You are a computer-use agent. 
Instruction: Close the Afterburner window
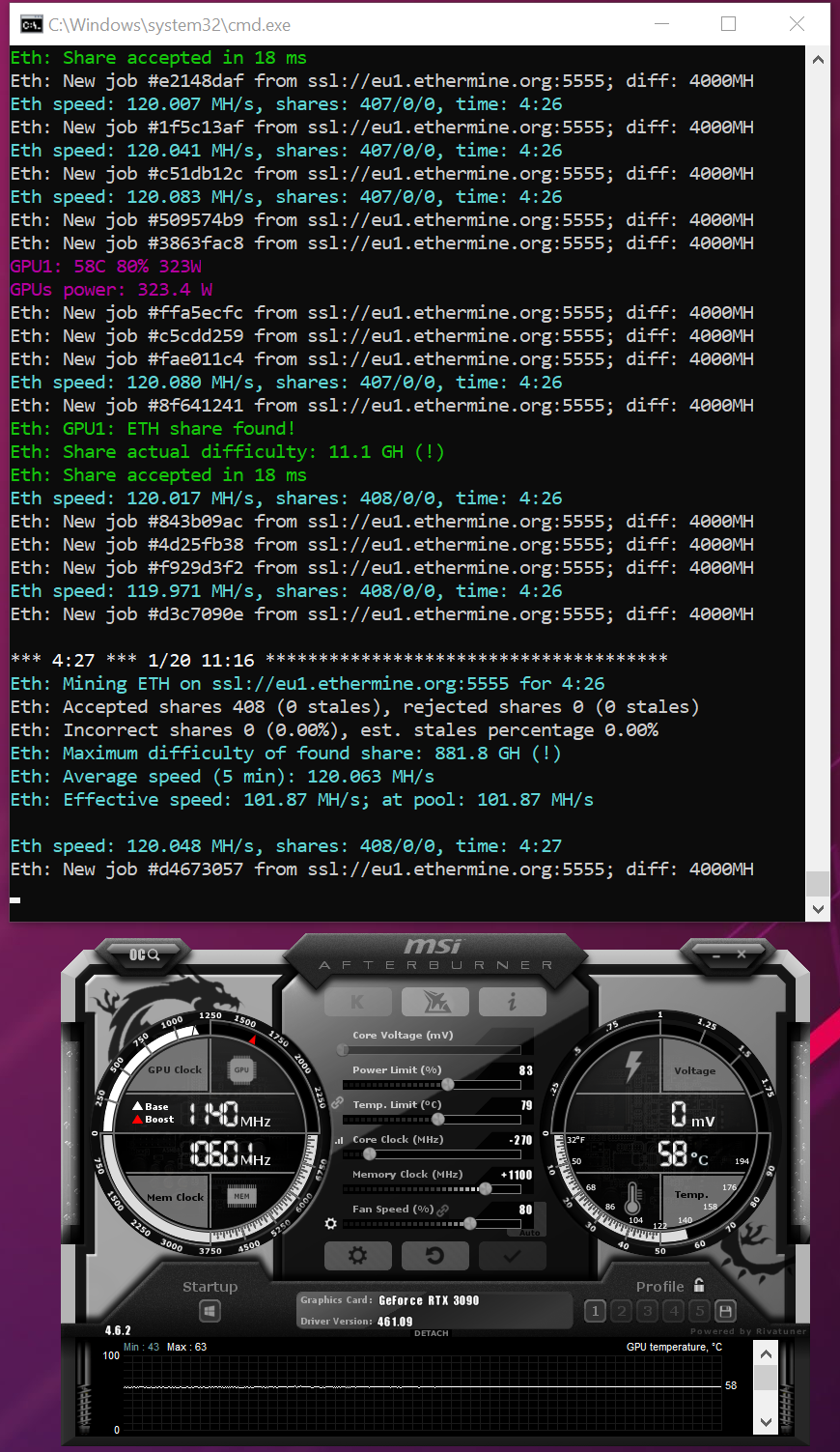[742, 954]
